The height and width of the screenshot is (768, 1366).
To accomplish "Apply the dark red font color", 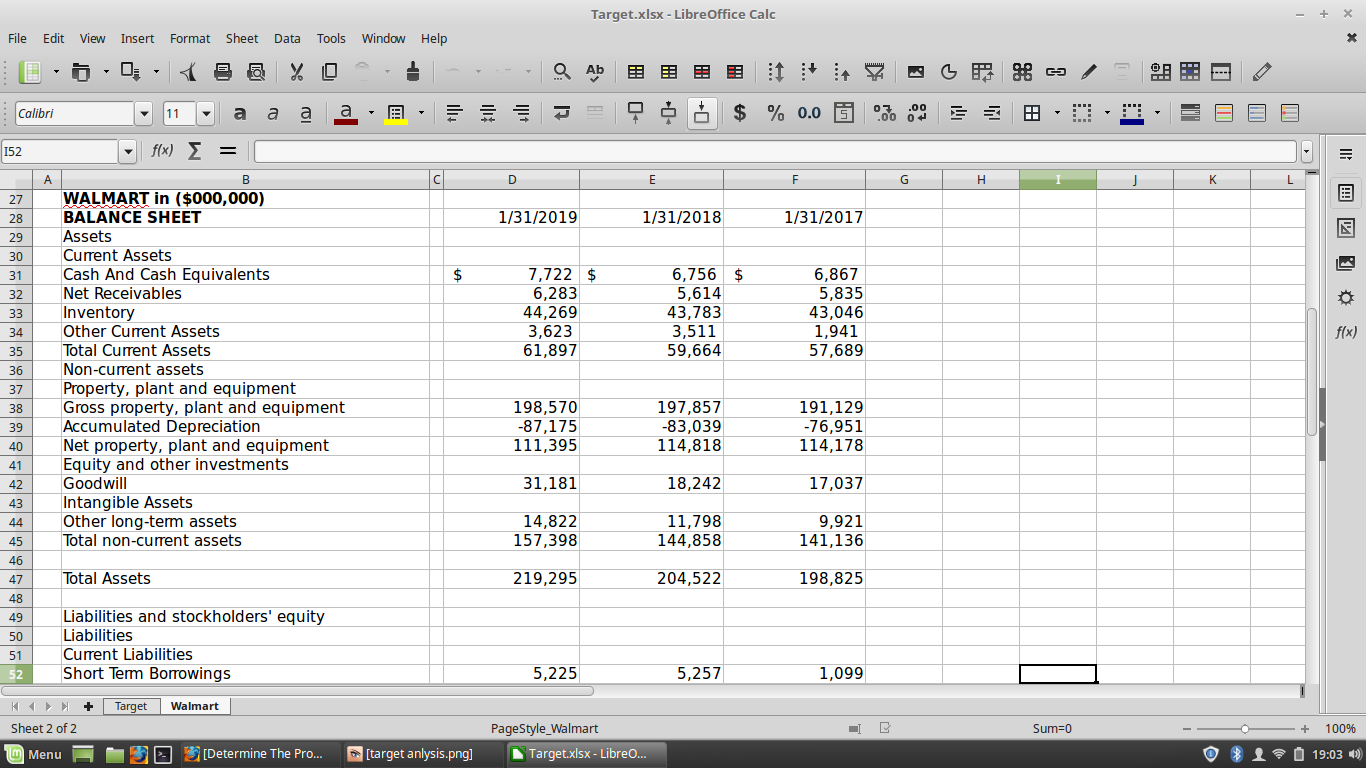I will point(346,113).
